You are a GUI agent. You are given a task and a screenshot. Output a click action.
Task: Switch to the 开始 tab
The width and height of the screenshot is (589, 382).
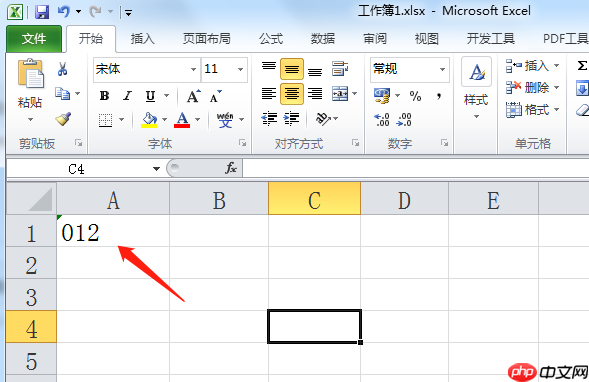click(x=91, y=39)
